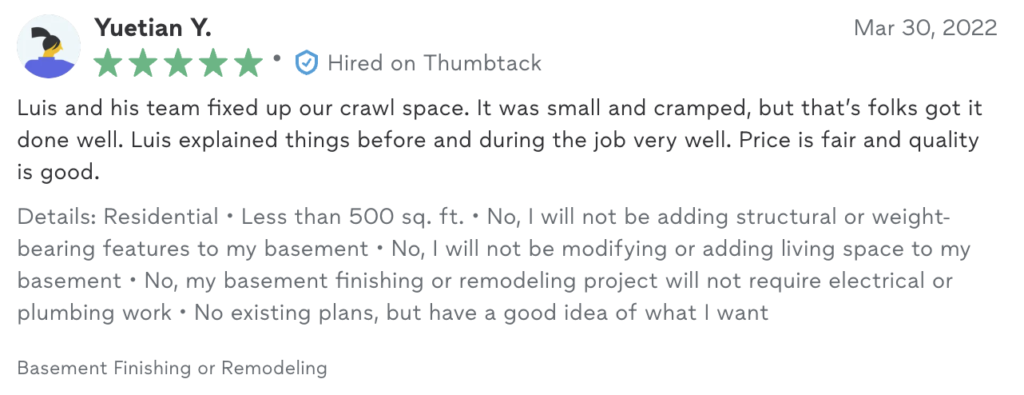
Task: Click the first green rating star
Action: tap(108, 63)
